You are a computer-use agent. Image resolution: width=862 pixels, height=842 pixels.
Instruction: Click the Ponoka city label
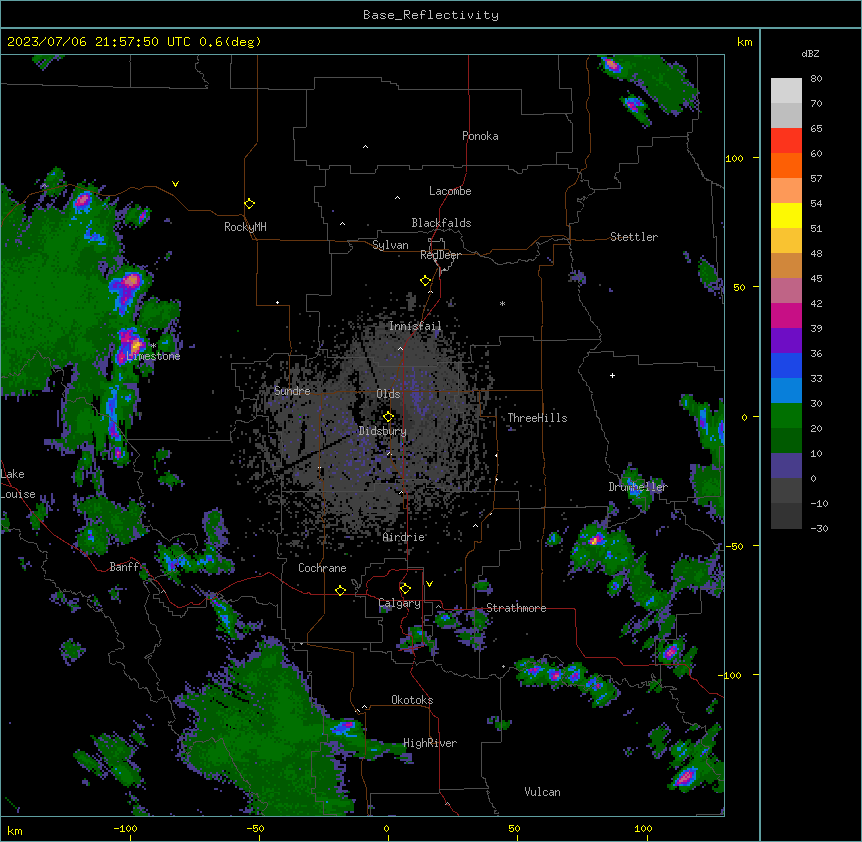tap(480, 136)
